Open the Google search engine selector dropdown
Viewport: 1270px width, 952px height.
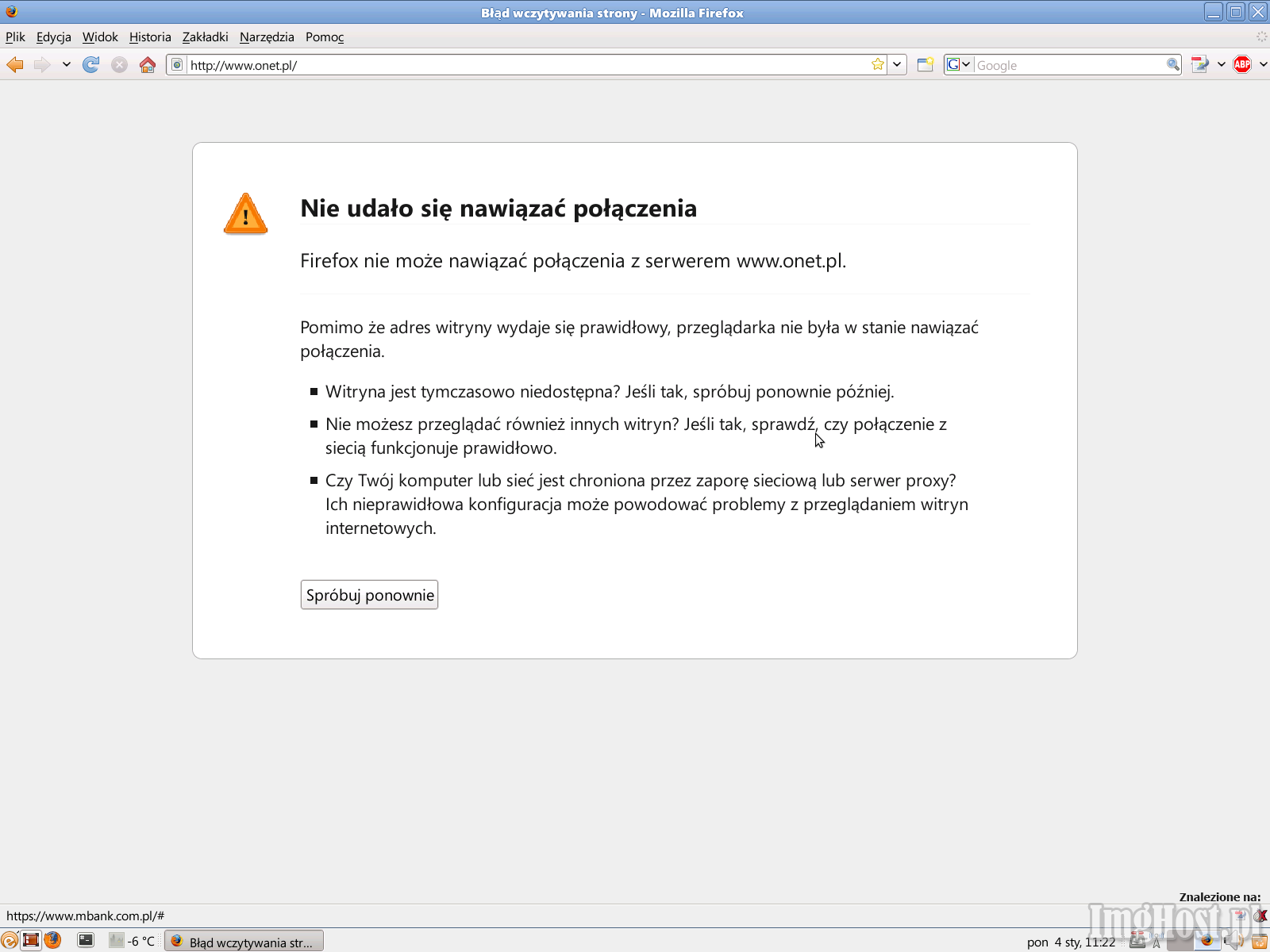click(x=959, y=65)
